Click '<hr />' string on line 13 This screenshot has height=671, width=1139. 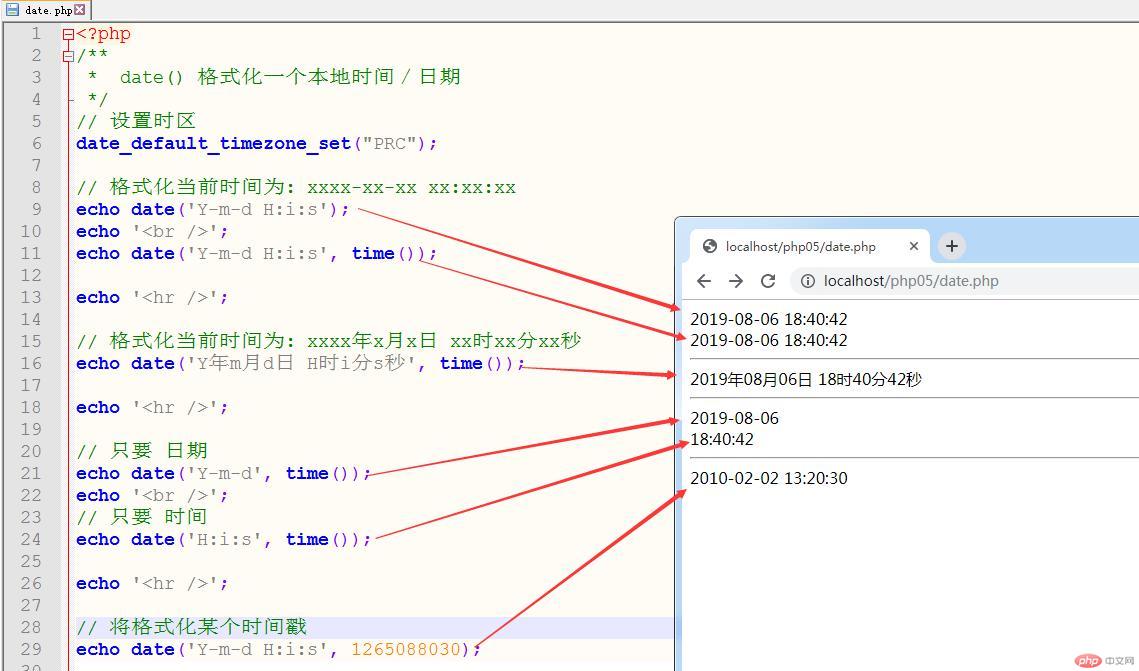(177, 298)
